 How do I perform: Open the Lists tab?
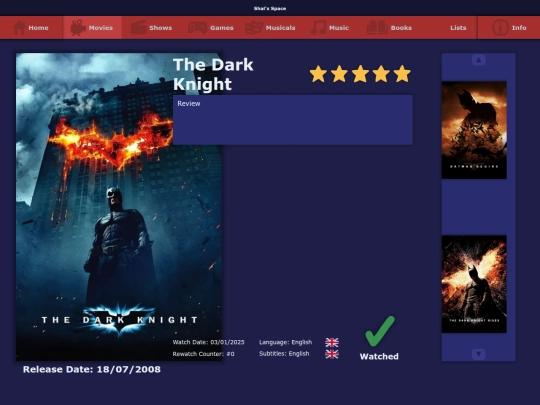point(458,28)
